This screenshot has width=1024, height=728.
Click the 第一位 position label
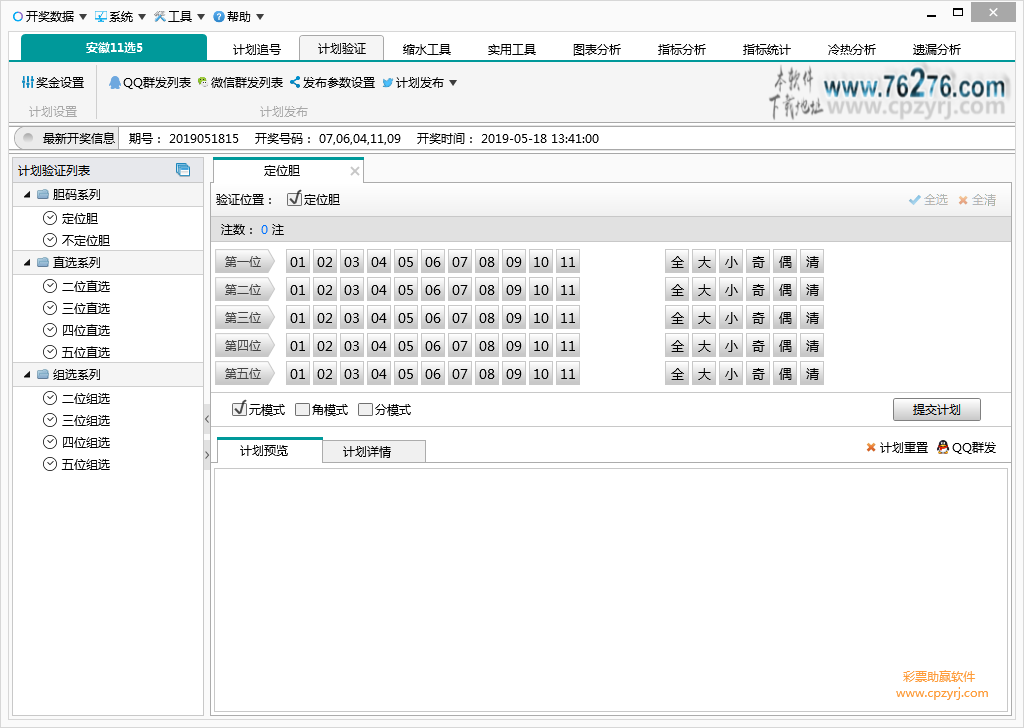[x=244, y=262]
